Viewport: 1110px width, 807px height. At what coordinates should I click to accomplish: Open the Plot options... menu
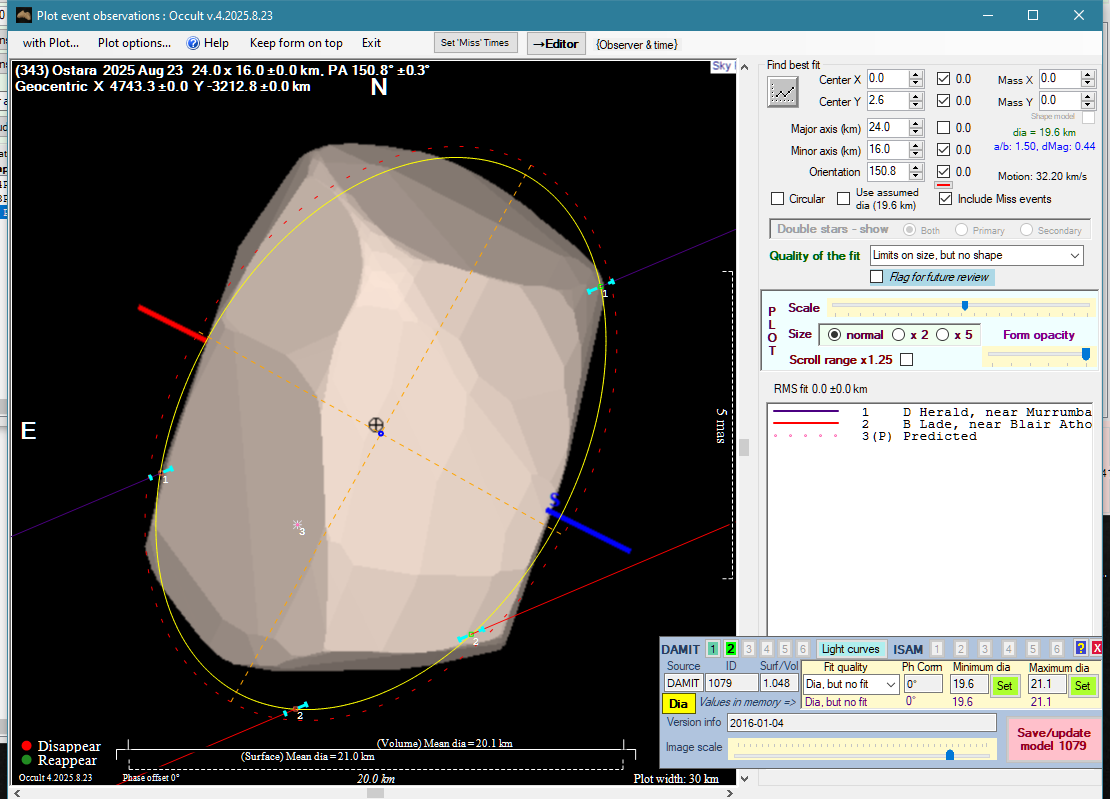(134, 43)
